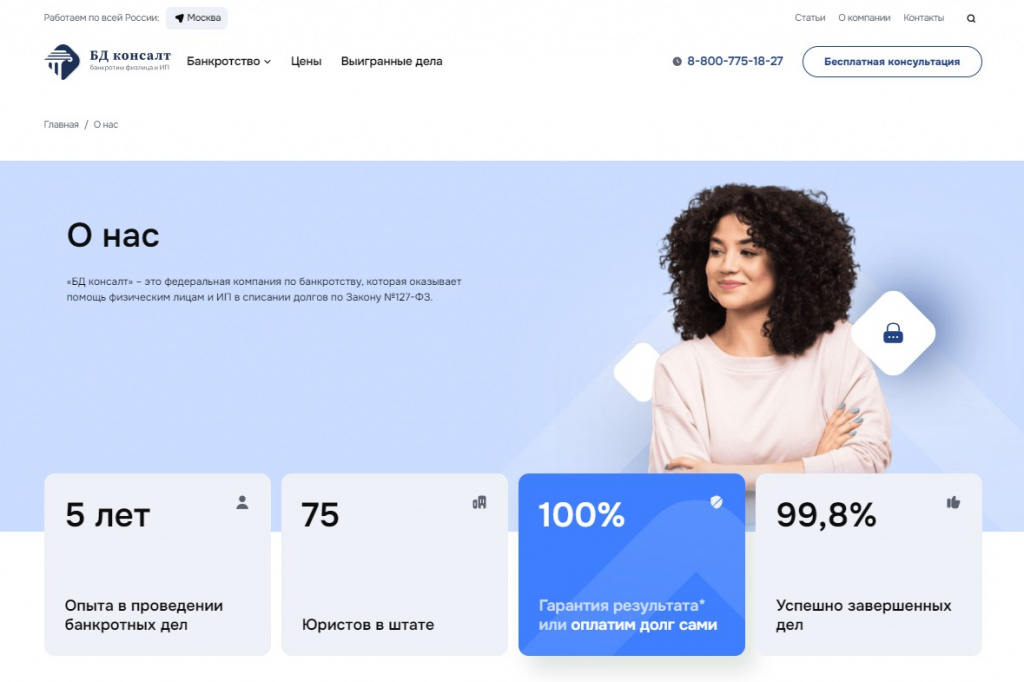This screenshot has width=1024, height=682.
Task: Expand the Банкротство dropdown menu
Action: (229, 61)
